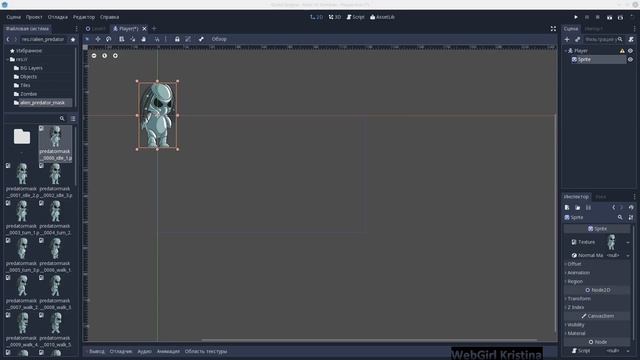Open the Отладка menu
Screen dimensions: 640x360
click(x=58, y=17)
